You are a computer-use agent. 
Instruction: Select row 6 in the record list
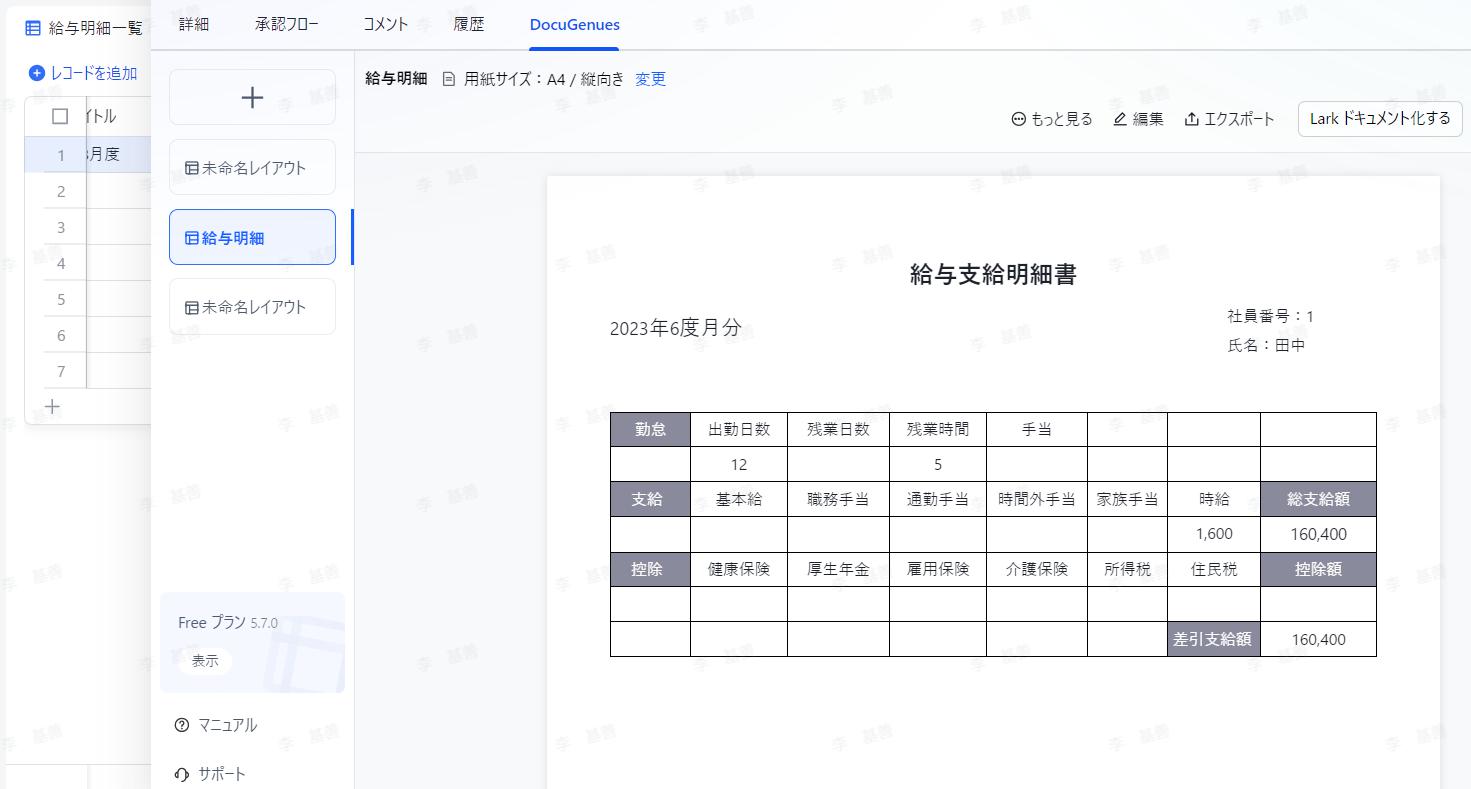(x=87, y=335)
